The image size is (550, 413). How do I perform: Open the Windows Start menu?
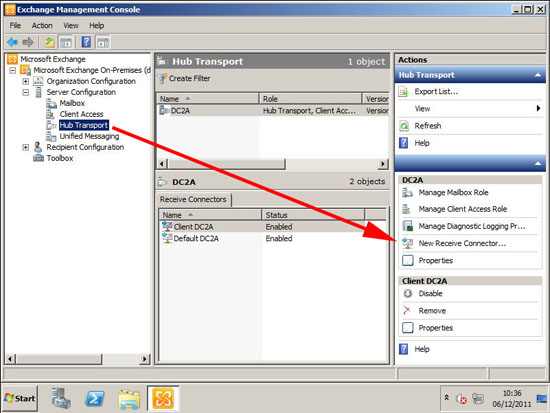tap(20, 398)
